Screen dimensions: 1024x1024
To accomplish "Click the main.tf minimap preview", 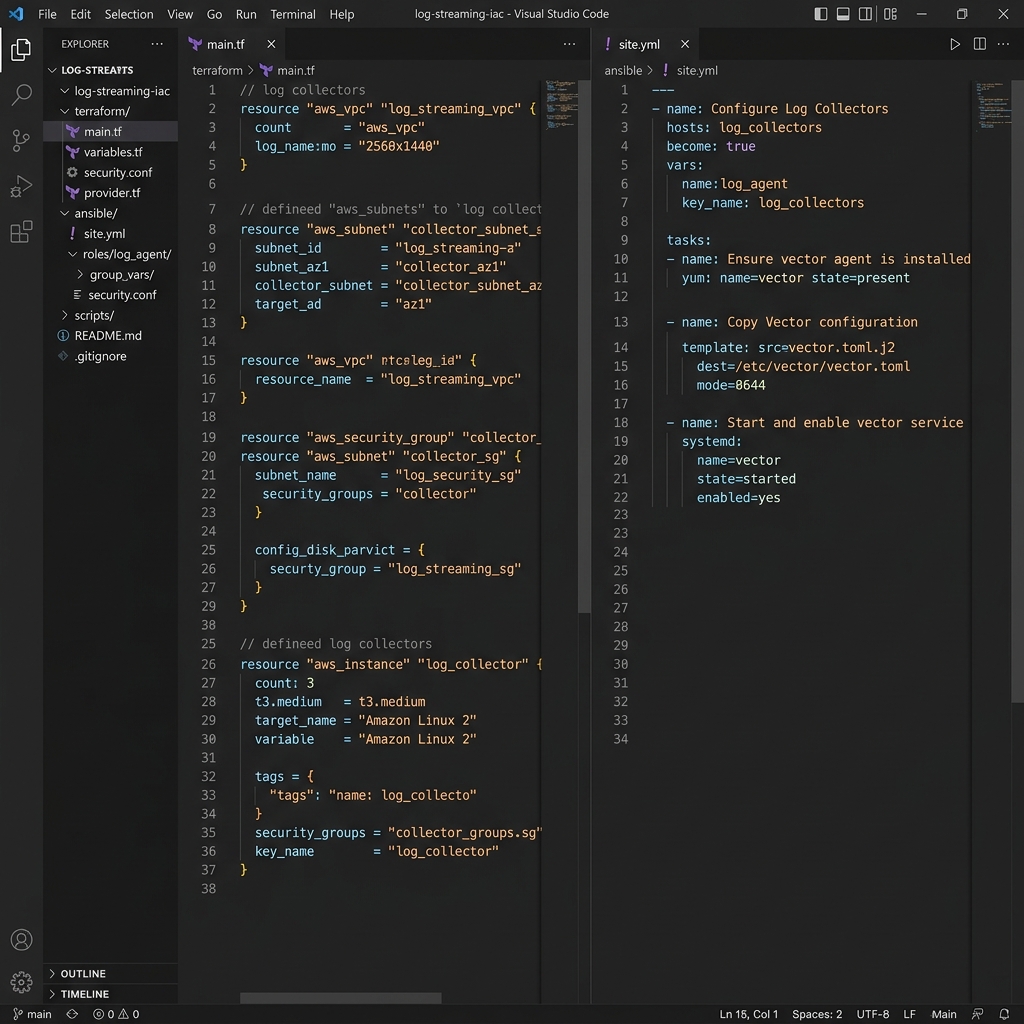I will (561, 104).
